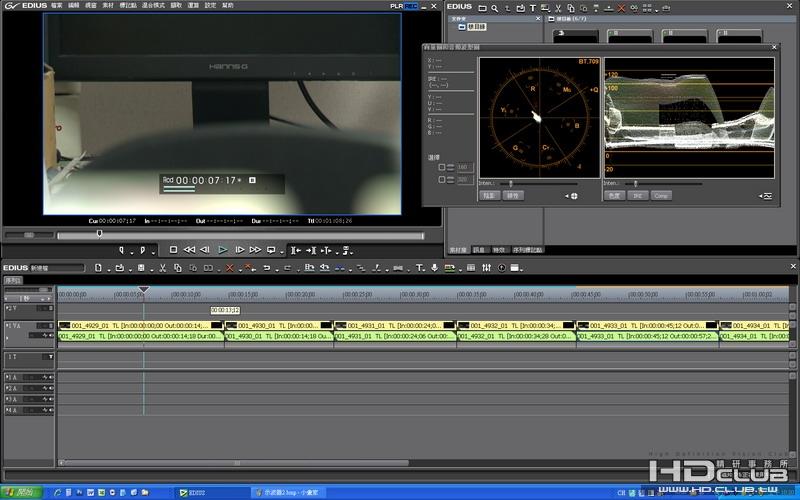
Task: Click the Set In point icon
Action: (121, 250)
